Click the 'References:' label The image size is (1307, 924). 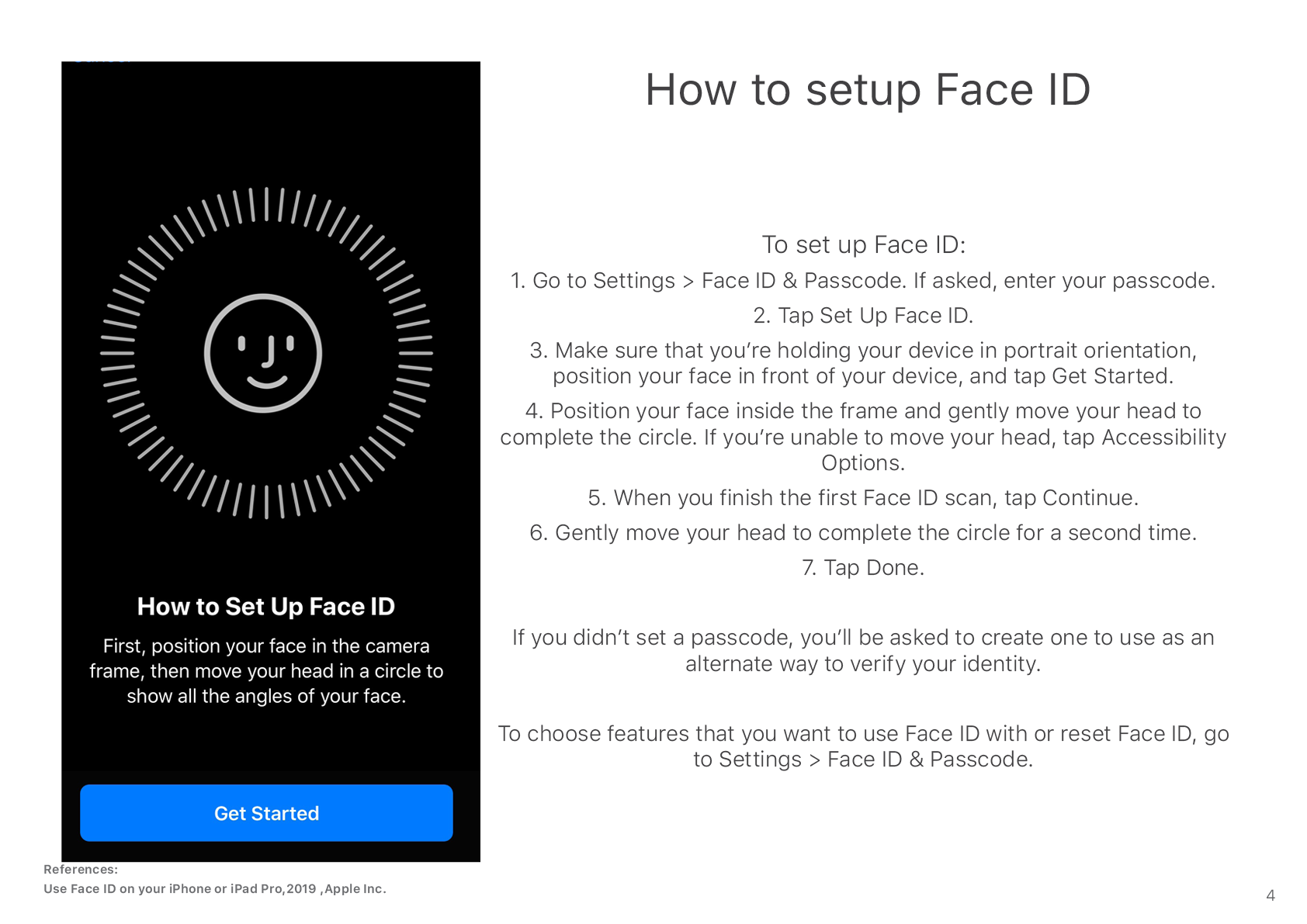point(81,869)
